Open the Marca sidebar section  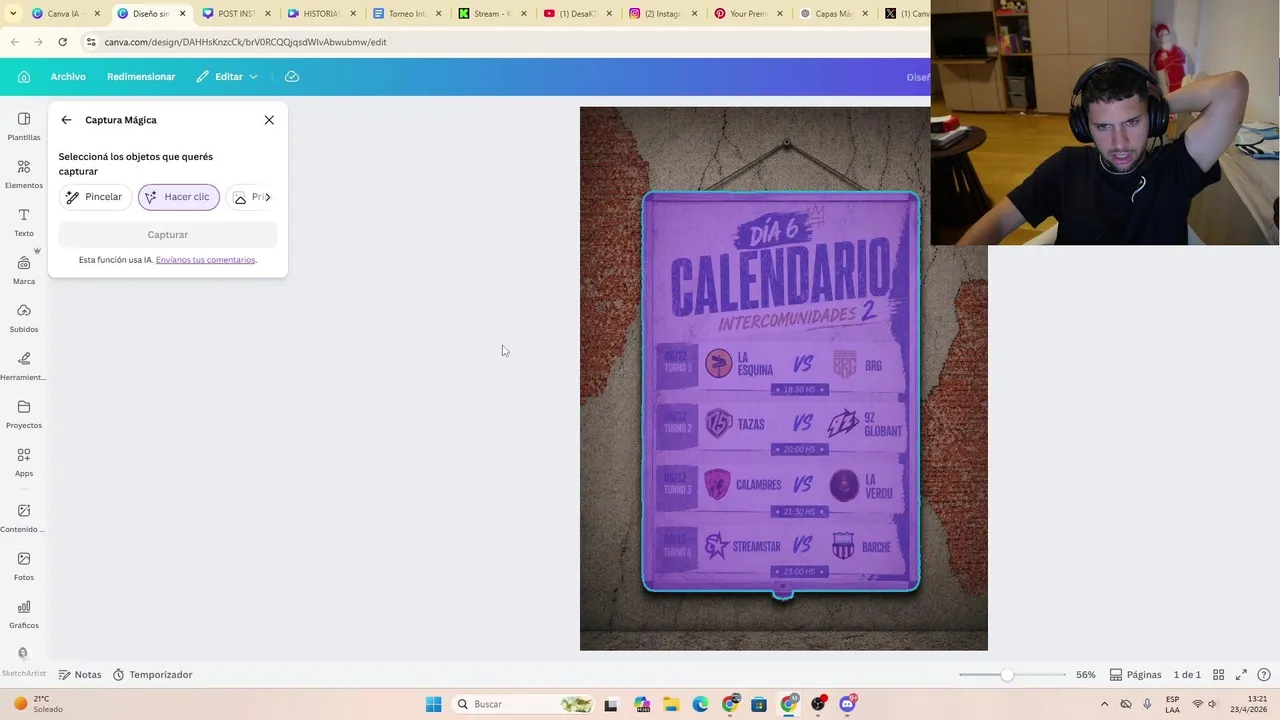pyautogui.click(x=24, y=271)
